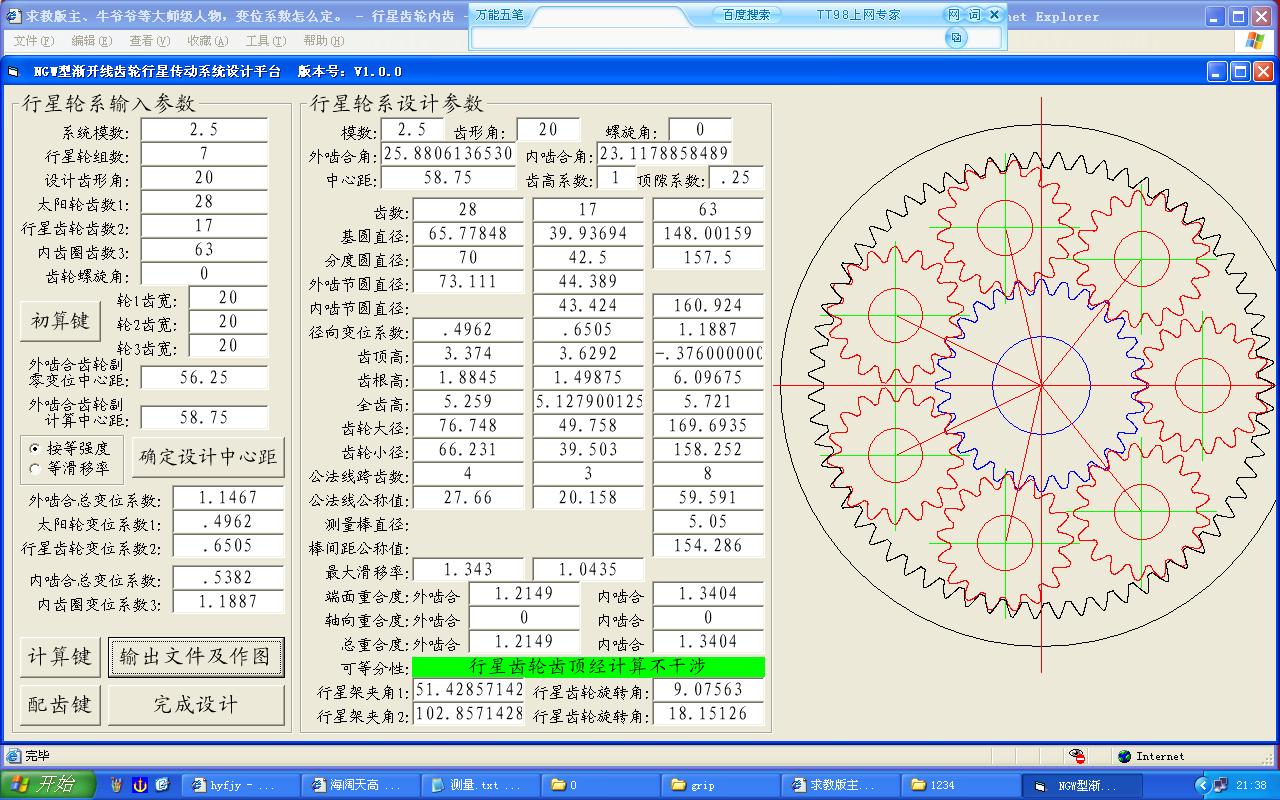Click the 齿轮螺旋角 input field
Screen dimensions: 1280x800
(204, 274)
